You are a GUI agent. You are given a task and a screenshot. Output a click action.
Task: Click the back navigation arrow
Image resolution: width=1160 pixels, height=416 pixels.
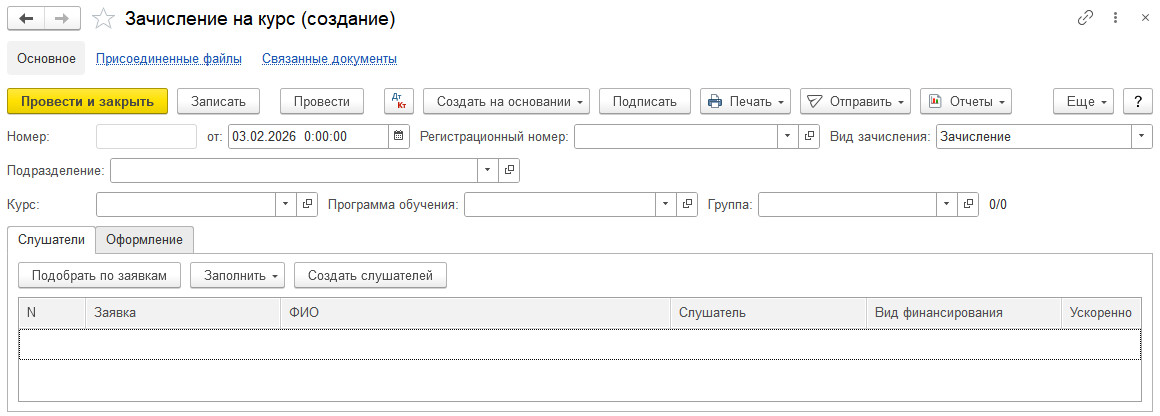[26, 19]
